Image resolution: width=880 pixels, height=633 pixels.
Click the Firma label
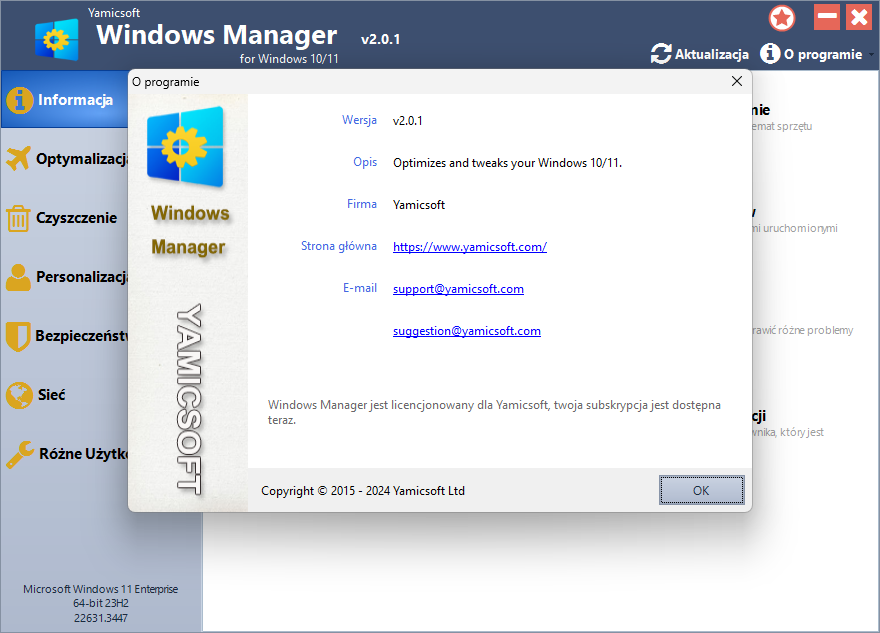coord(361,204)
